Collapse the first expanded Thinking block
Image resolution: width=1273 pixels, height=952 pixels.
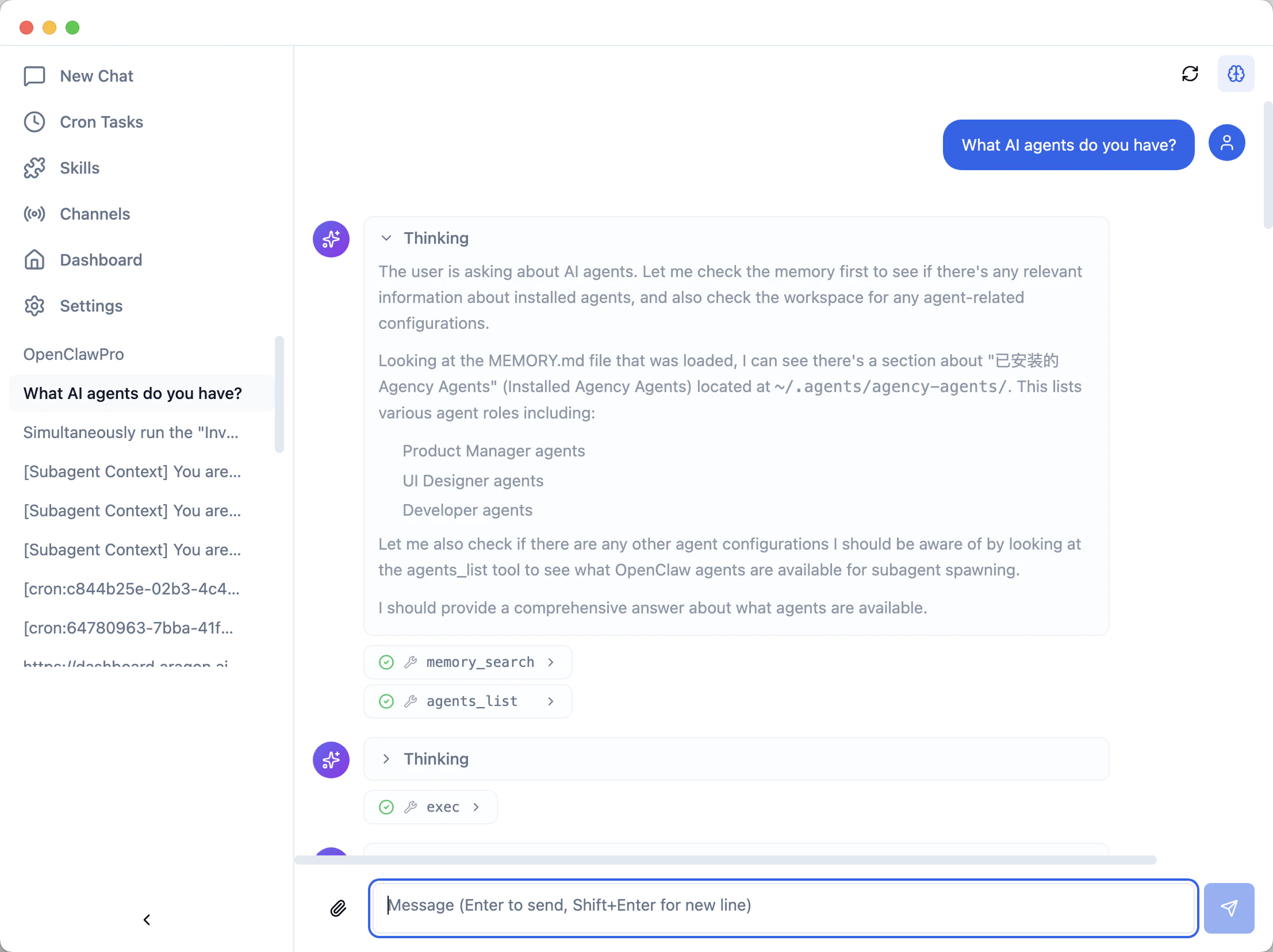click(386, 238)
